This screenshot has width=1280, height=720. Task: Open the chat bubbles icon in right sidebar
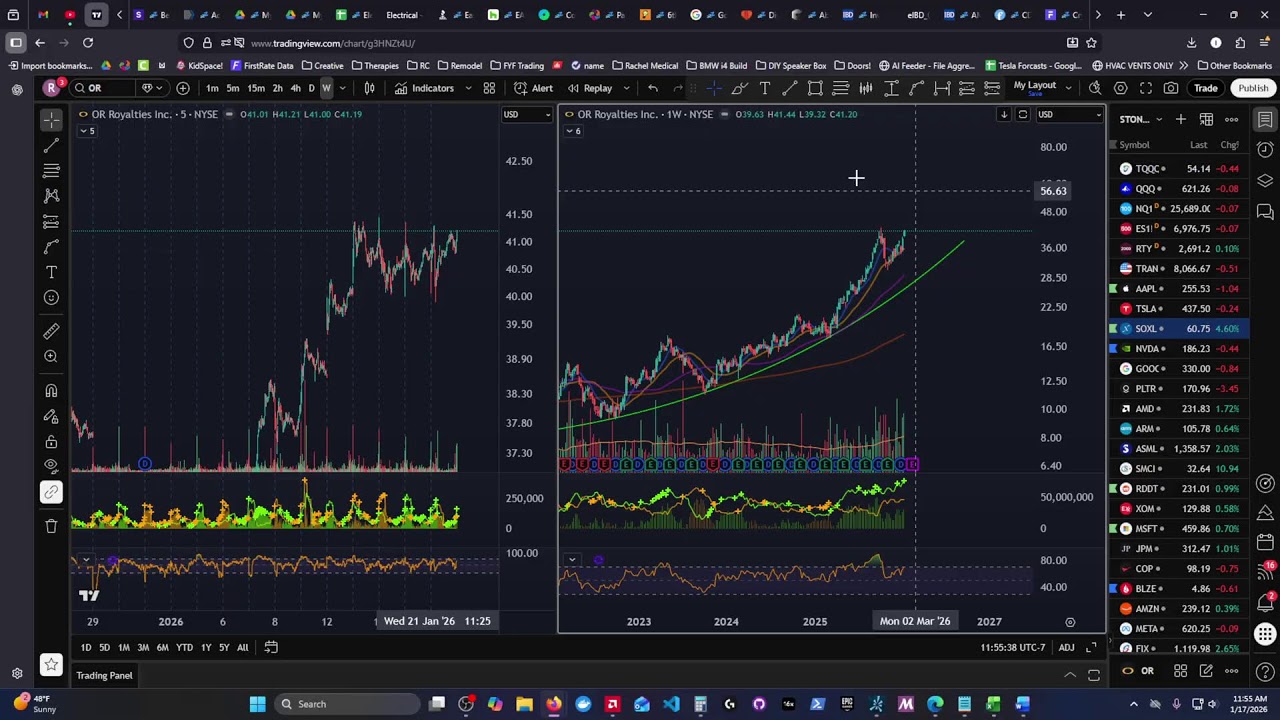point(1265,212)
